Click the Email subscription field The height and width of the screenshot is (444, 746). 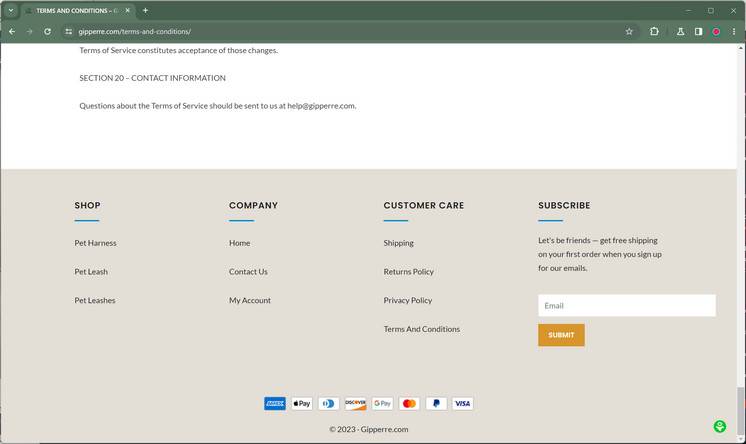tap(627, 306)
